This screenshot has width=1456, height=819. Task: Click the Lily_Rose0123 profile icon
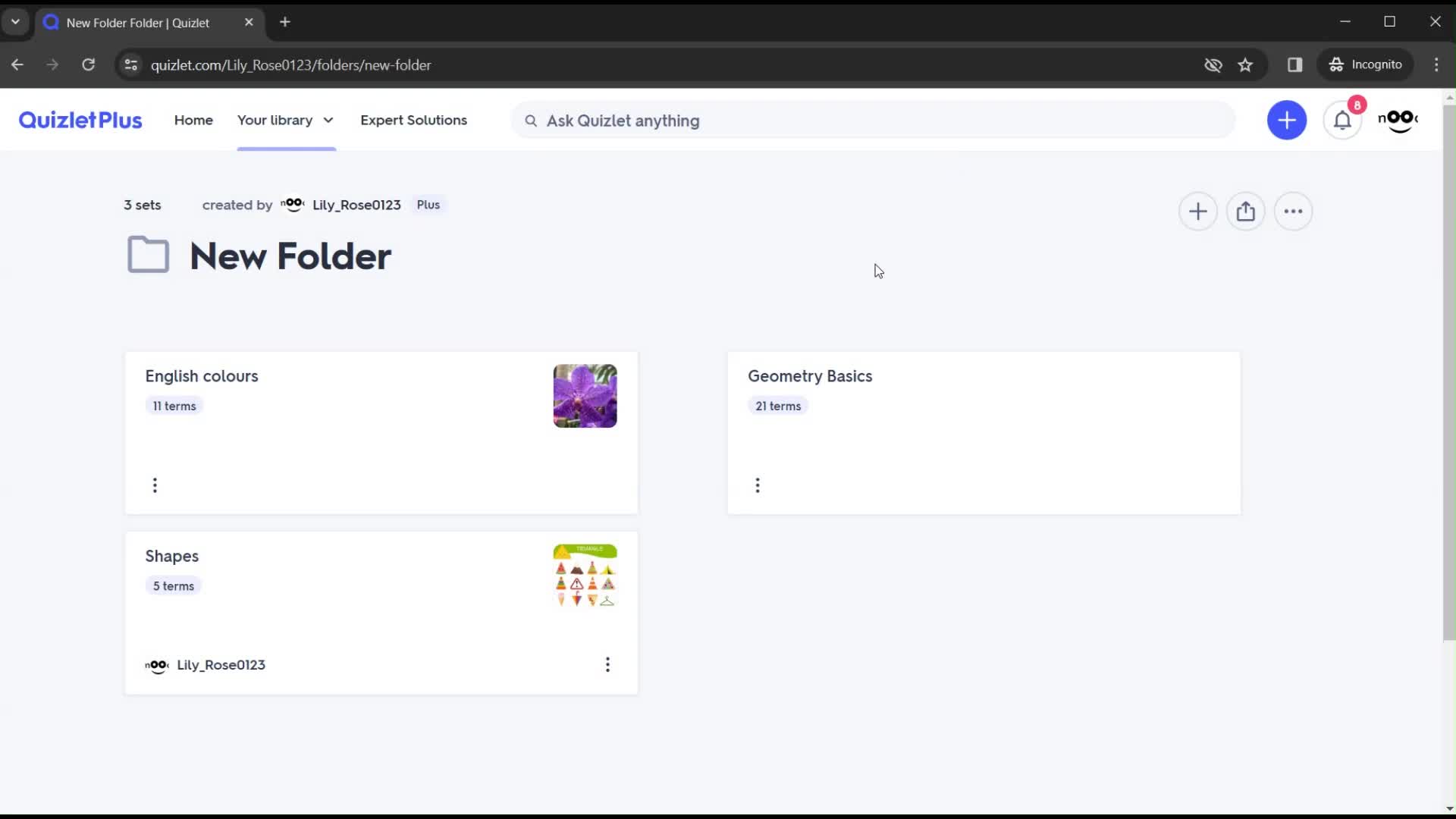pos(293,205)
